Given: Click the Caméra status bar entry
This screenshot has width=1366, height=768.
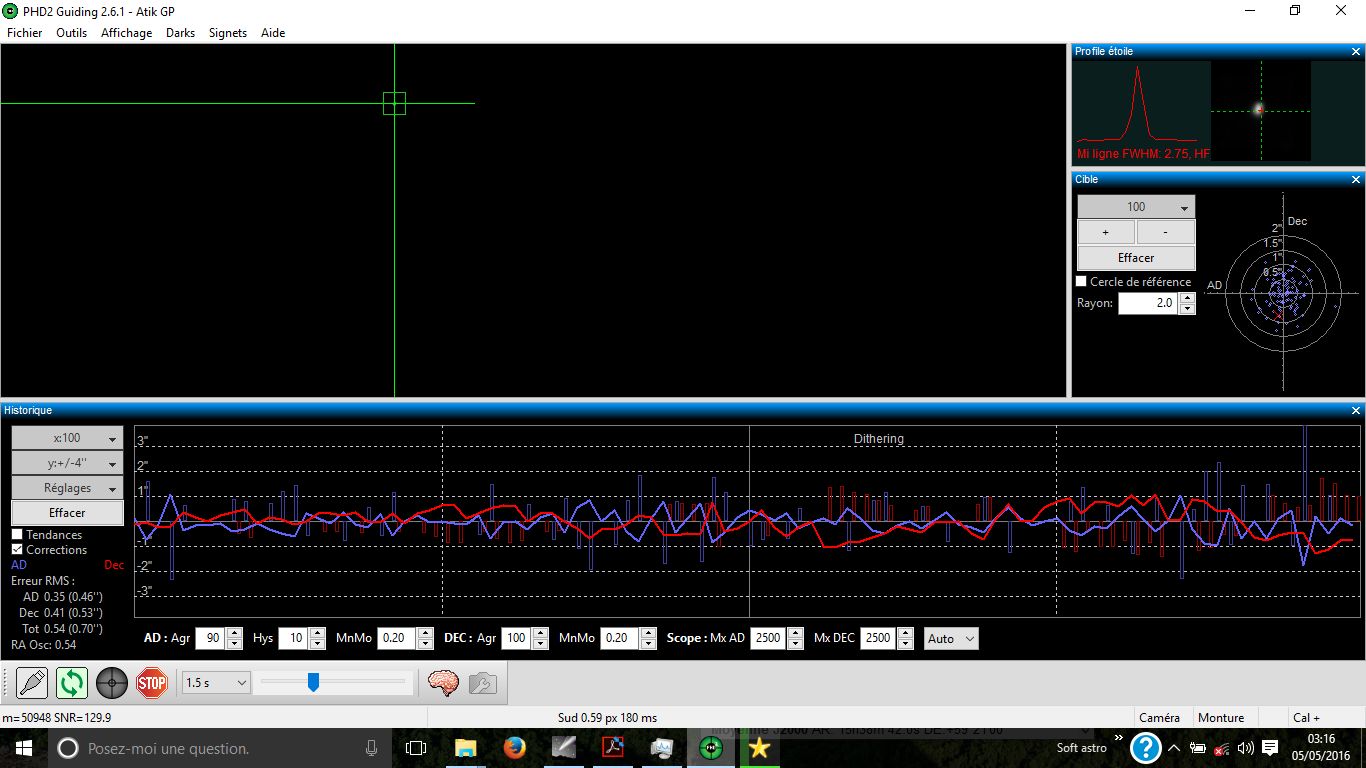Looking at the screenshot, I should click(1159, 718).
